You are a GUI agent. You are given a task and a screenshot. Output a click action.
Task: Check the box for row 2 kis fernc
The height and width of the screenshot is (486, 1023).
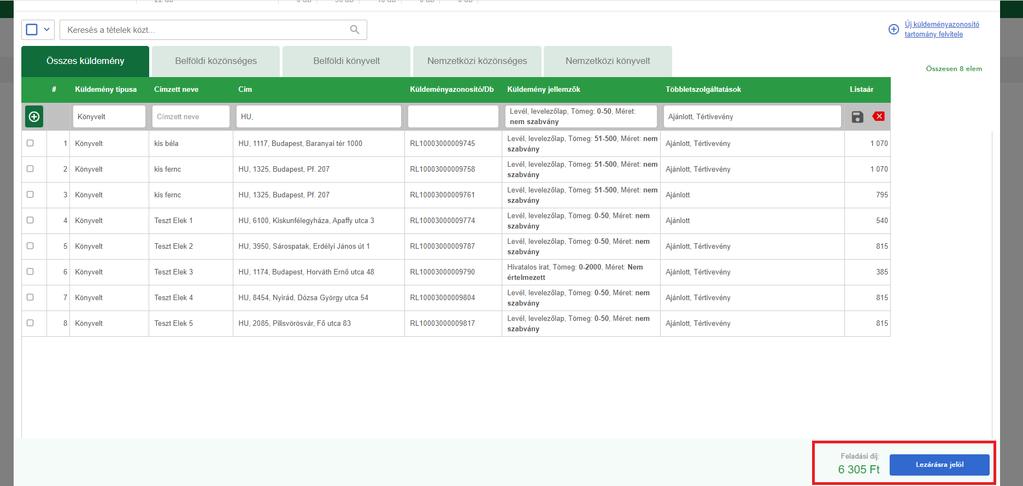click(30, 168)
